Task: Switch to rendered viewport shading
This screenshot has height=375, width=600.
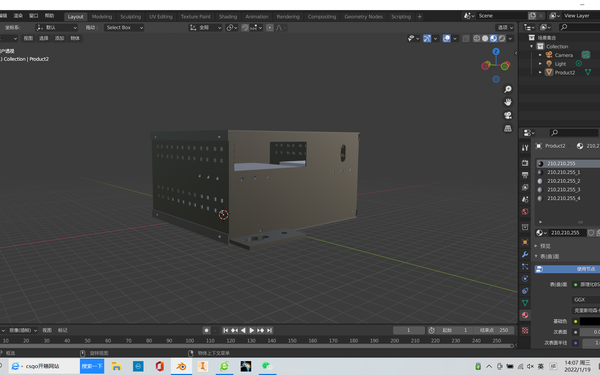Action: pos(502,38)
